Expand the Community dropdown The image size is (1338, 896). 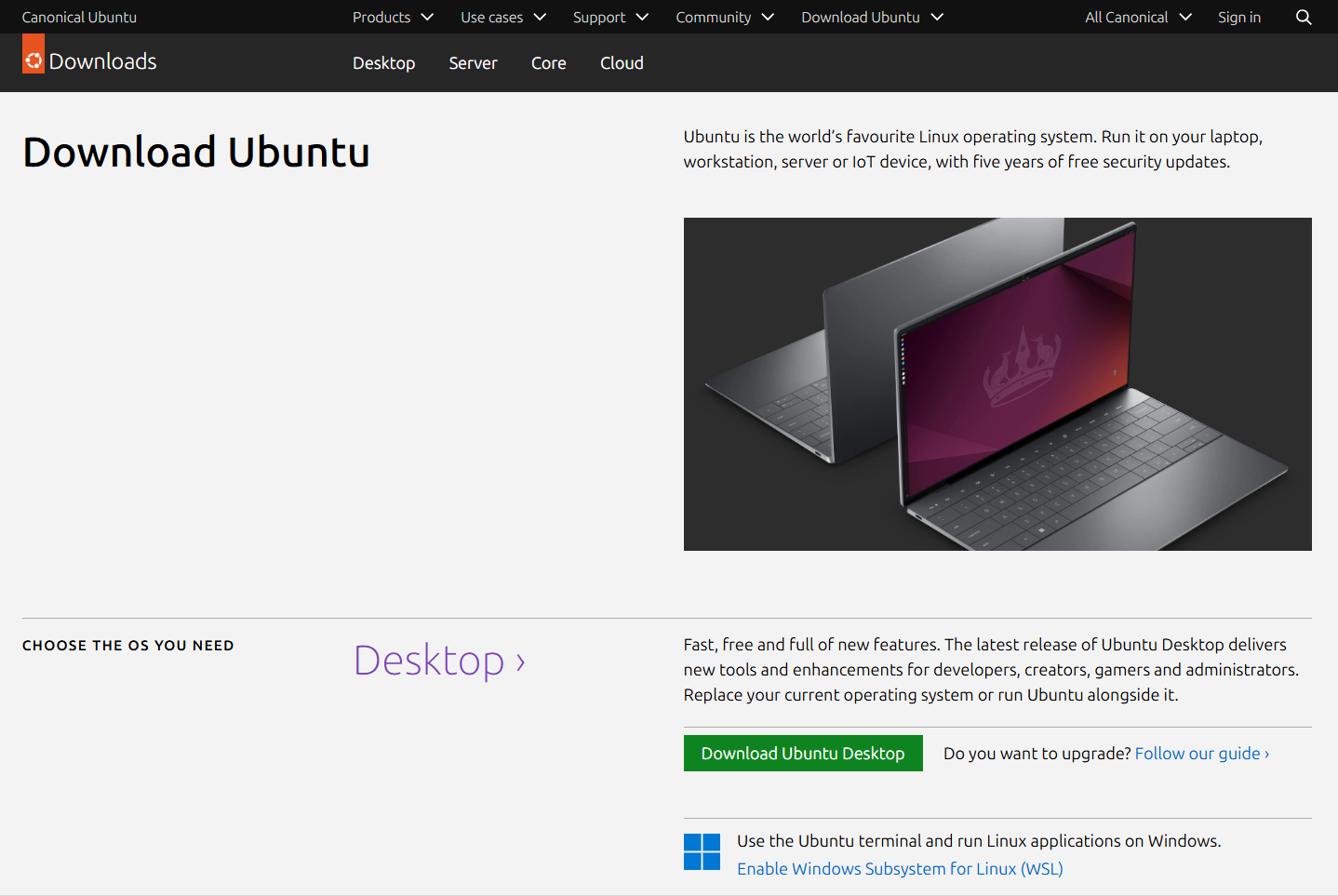click(x=725, y=17)
